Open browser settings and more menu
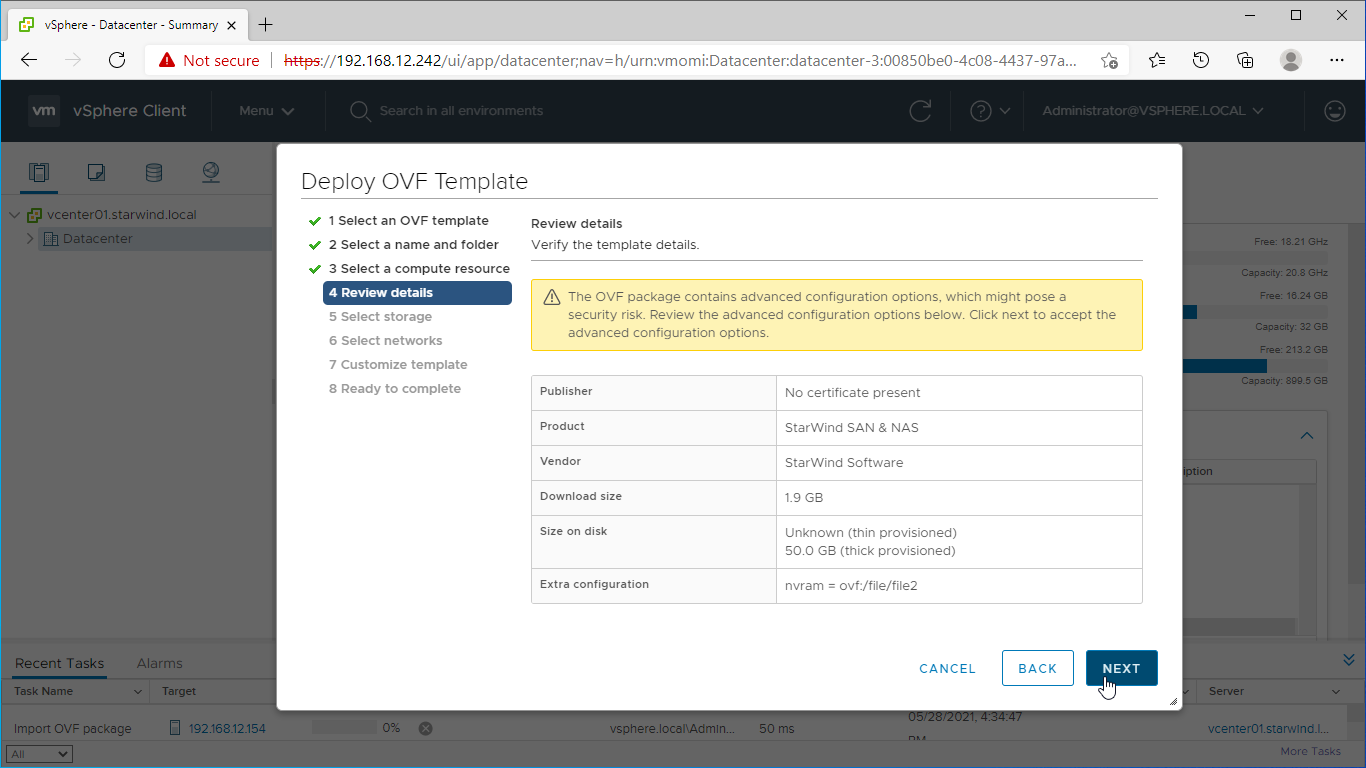 tap(1336, 60)
